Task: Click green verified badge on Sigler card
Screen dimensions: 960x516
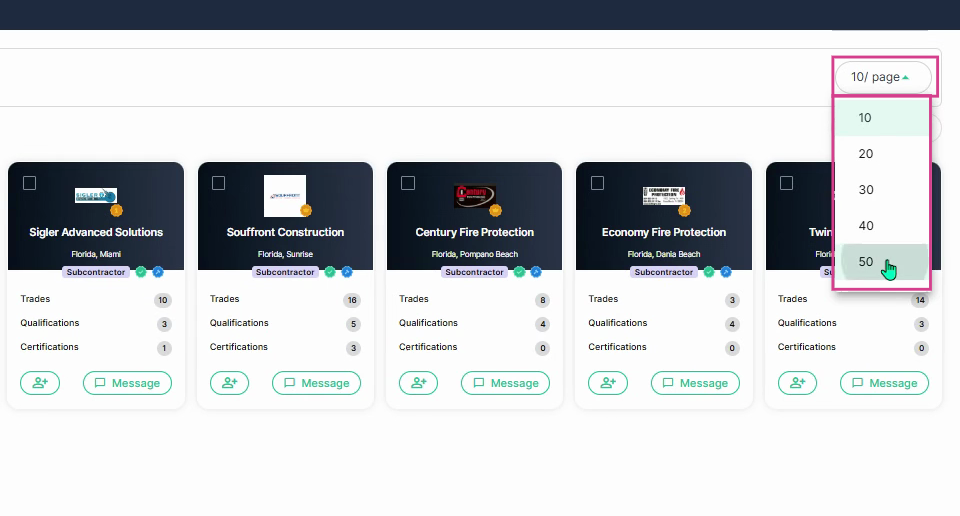Action: (x=141, y=272)
